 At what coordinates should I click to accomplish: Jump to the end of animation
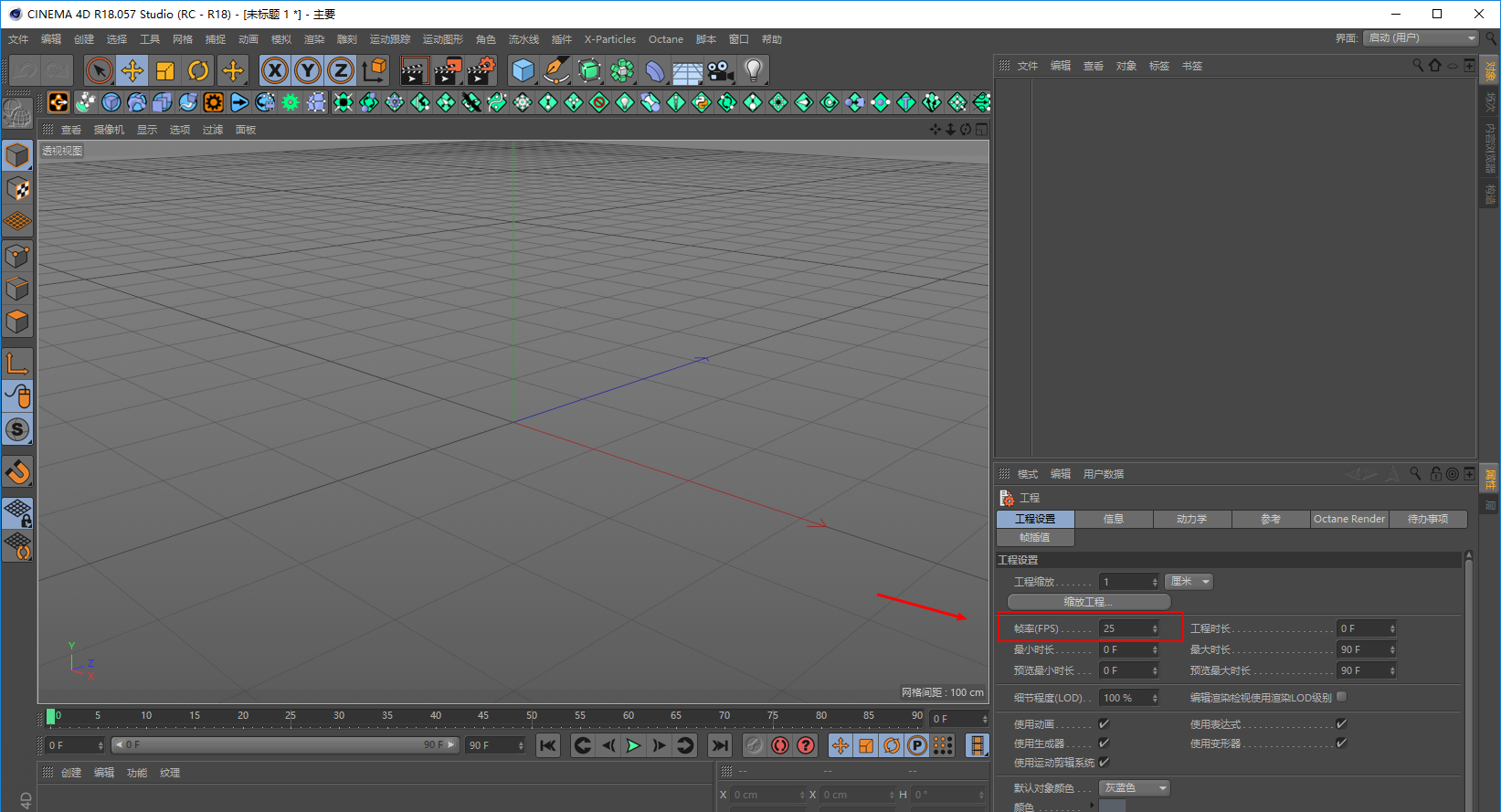point(720,745)
